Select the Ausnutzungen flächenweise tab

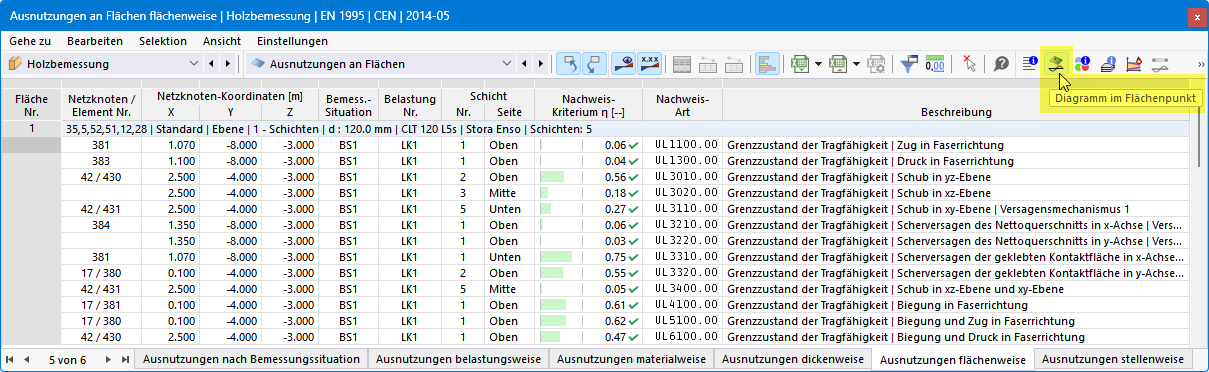pyautogui.click(x=952, y=359)
